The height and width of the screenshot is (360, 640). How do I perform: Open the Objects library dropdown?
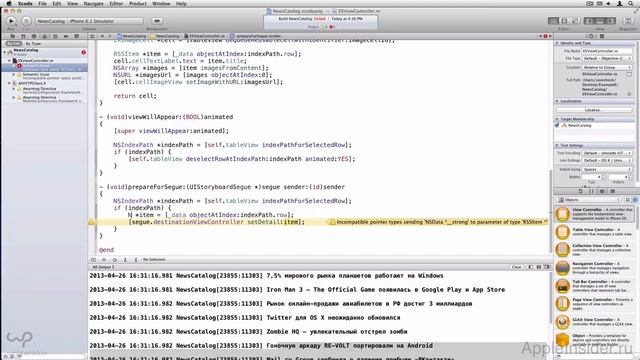coord(589,200)
